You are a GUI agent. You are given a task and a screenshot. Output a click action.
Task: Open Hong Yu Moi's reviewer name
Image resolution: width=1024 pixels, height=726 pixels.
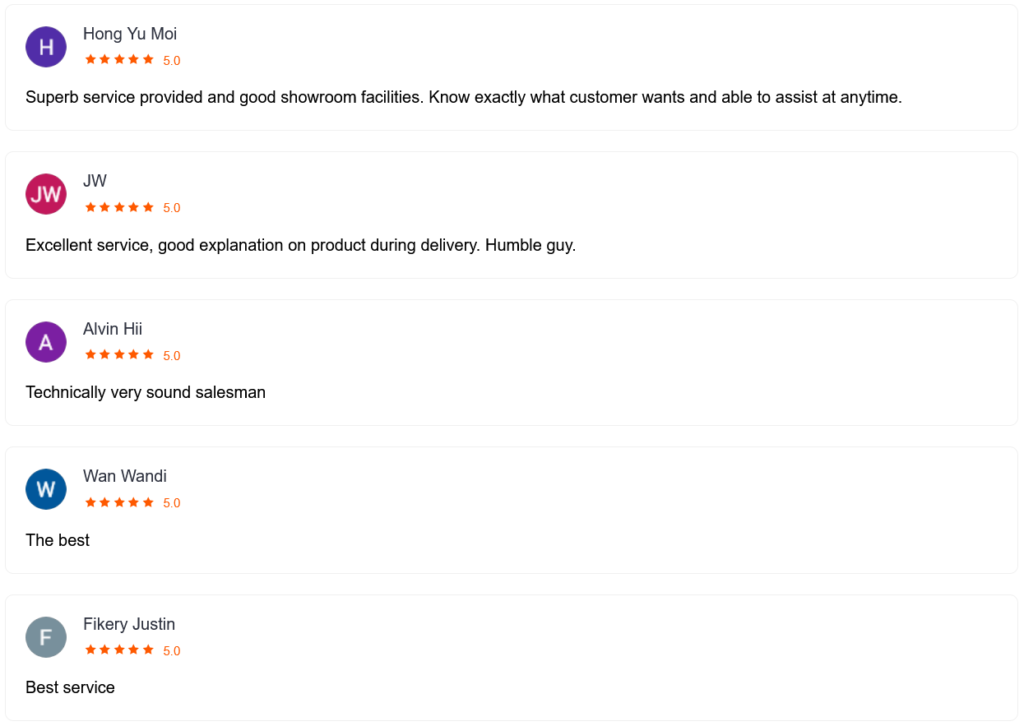coord(130,34)
